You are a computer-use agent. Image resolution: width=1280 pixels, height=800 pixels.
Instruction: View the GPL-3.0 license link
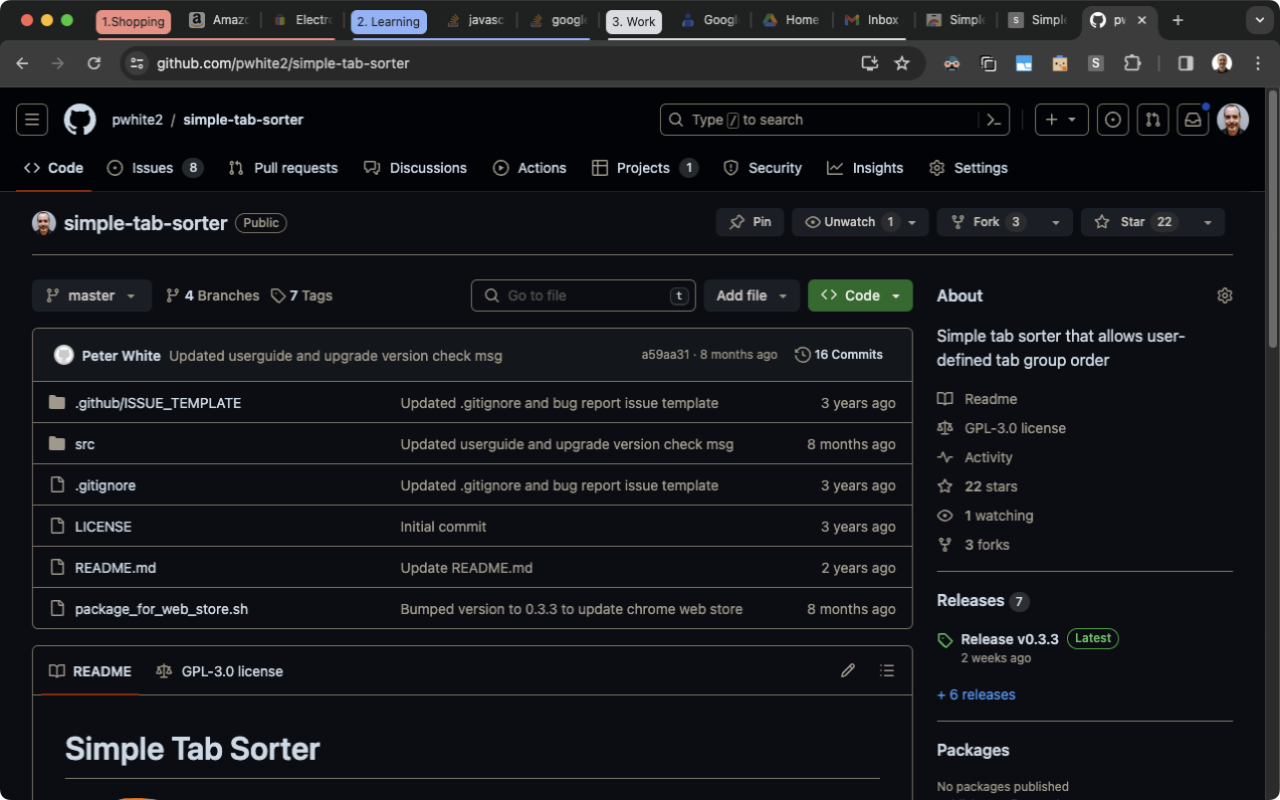tap(1015, 427)
